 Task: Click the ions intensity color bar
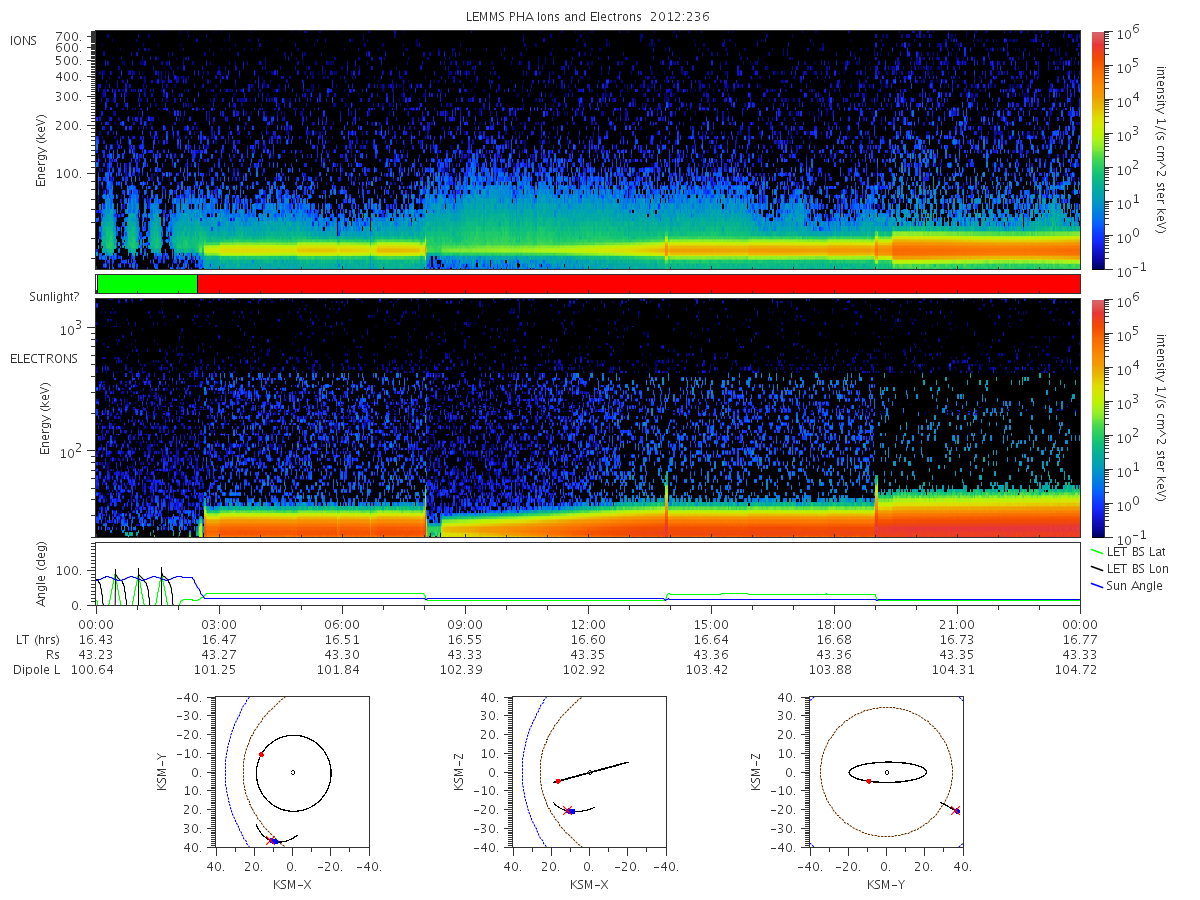[x=1097, y=150]
